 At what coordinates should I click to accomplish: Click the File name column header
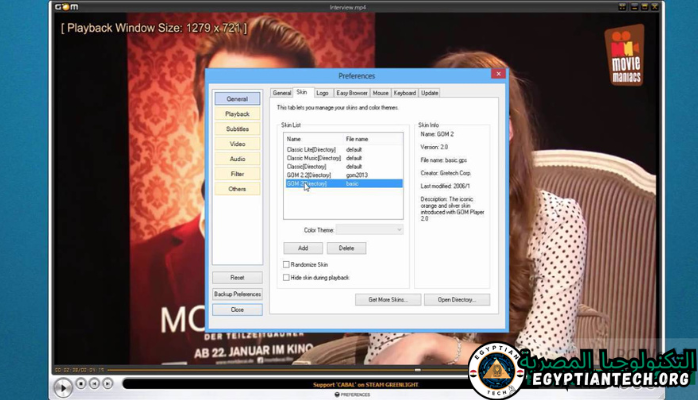373,139
